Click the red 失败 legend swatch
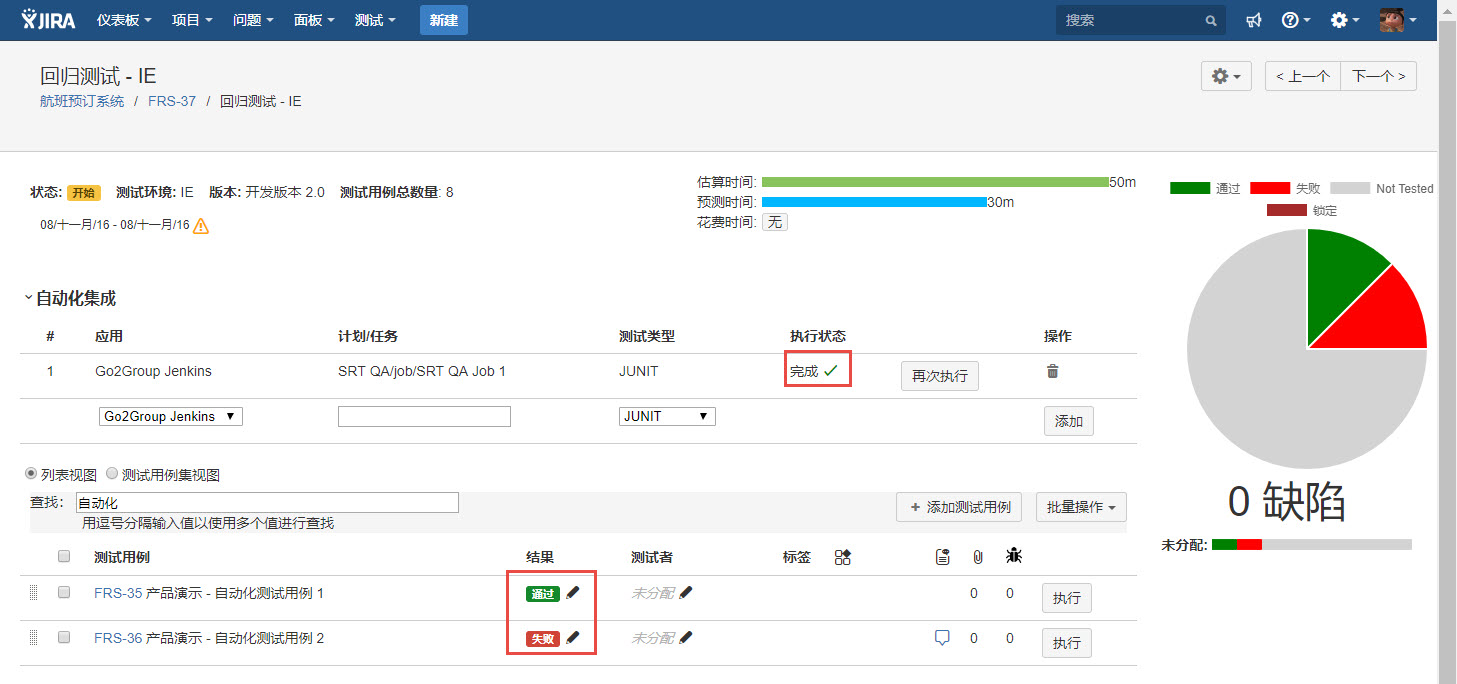Viewport: 1457px width, 684px height. pos(1269,188)
